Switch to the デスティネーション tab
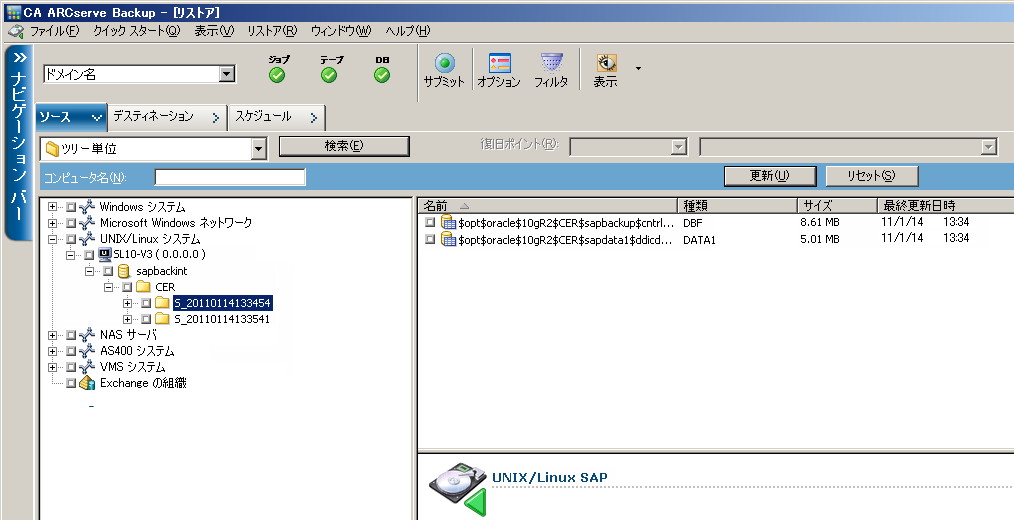This screenshot has height=520, width=1014. click(x=167, y=117)
